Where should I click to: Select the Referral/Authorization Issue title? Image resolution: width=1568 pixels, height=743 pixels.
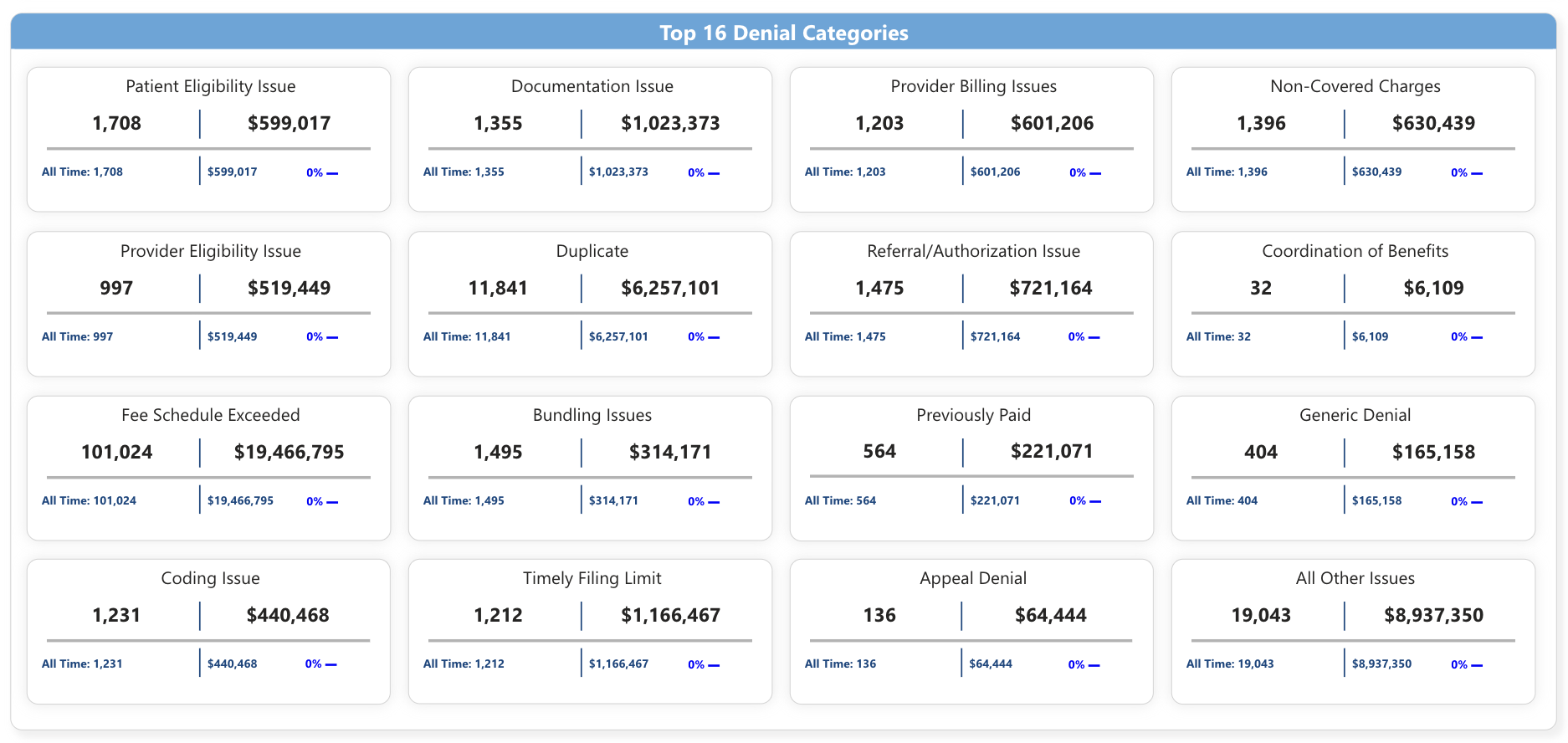973,251
